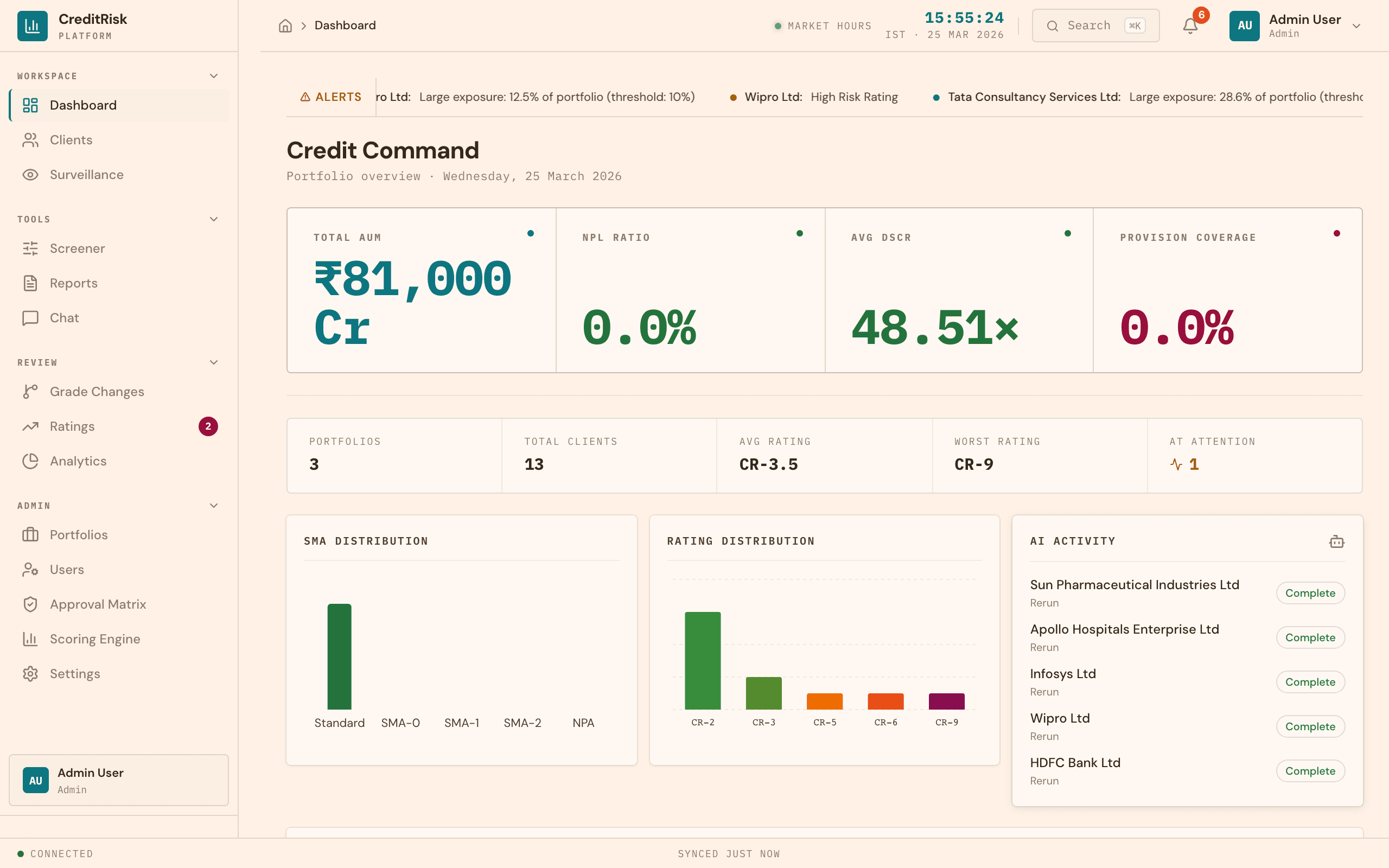This screenshot has width=1389, height=868.
Task: Click the Tata Consultancy Services alert
Action: click(x=1148, y=97)
